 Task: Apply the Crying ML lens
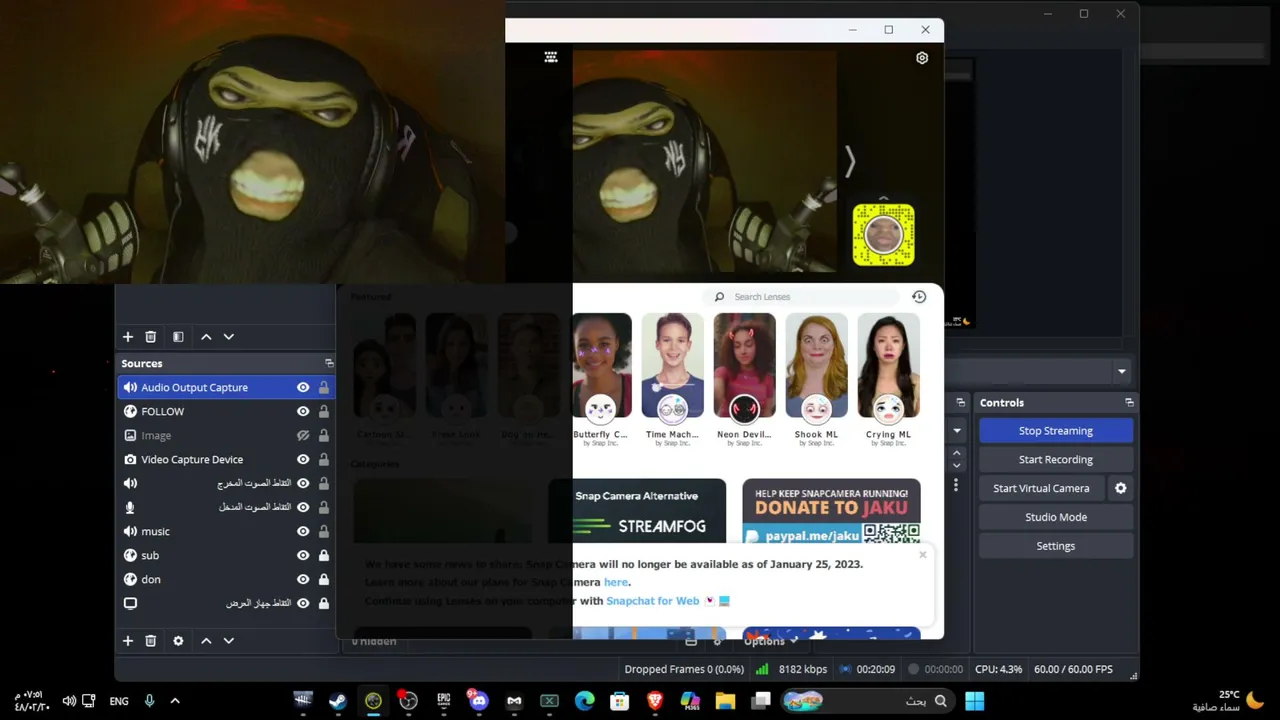(x=888, y=379)
